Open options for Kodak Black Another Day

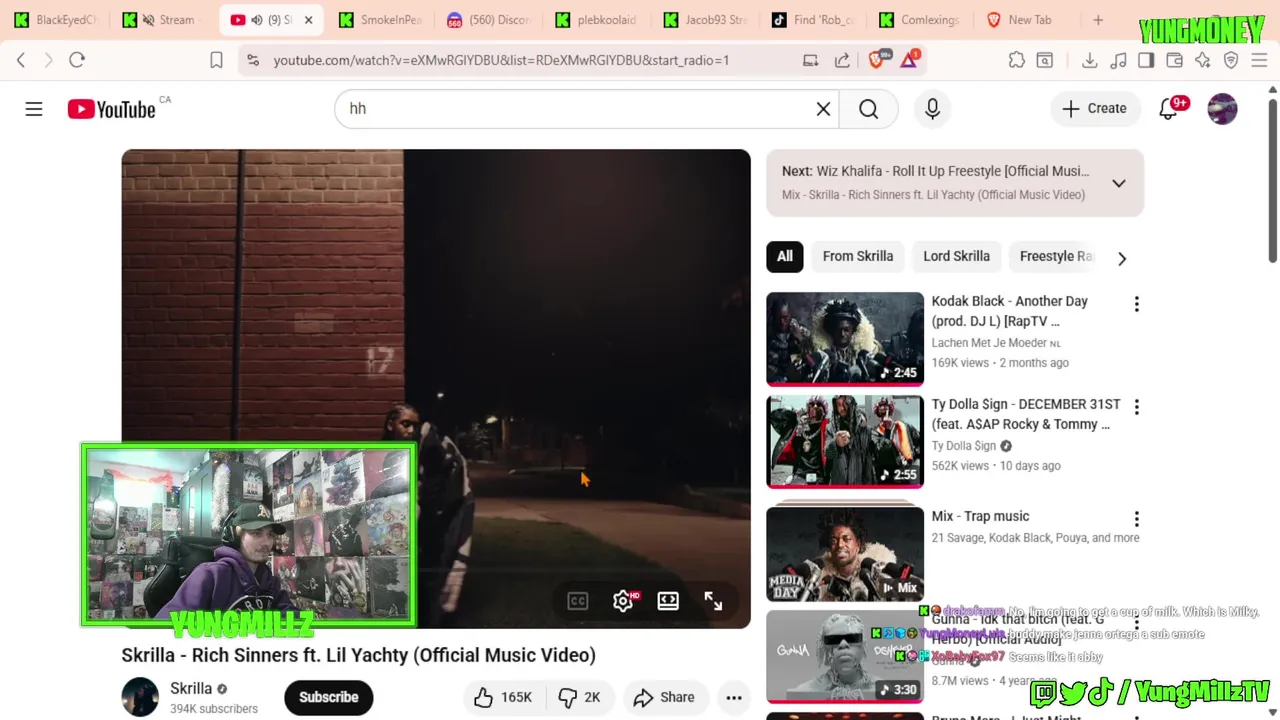[1136, 304]
